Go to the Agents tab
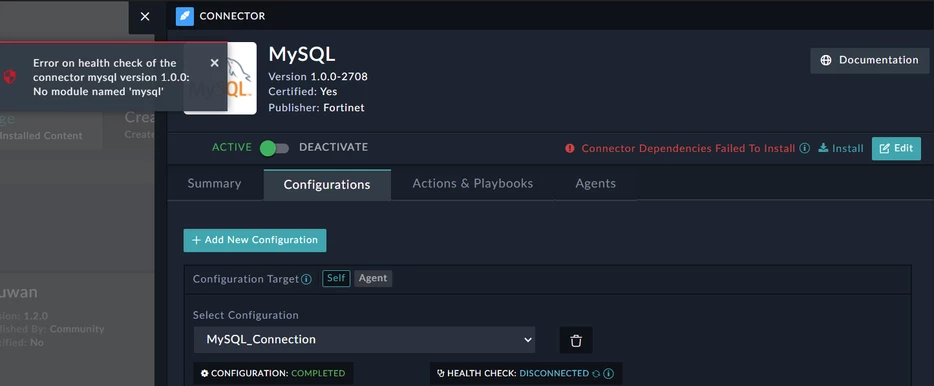The width and height of the screenshot is (934, 386). tap(596, 183)
